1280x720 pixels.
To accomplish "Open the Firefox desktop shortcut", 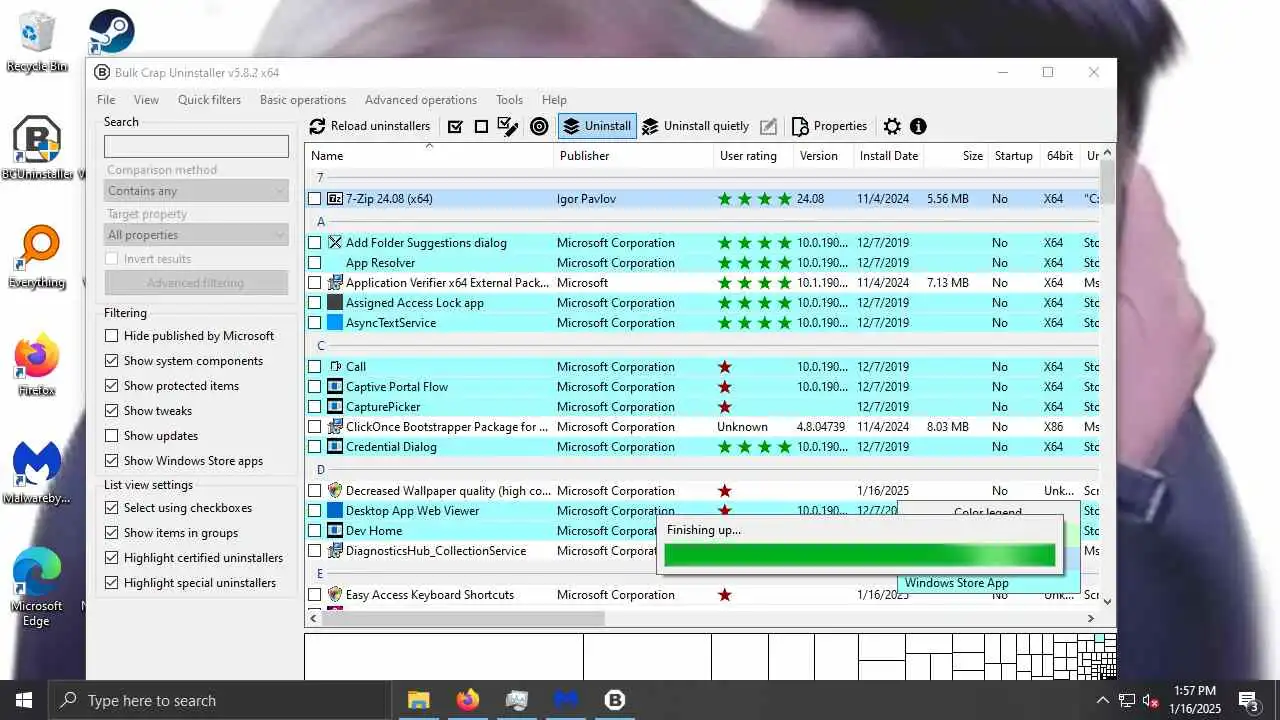I will point(37,365).
